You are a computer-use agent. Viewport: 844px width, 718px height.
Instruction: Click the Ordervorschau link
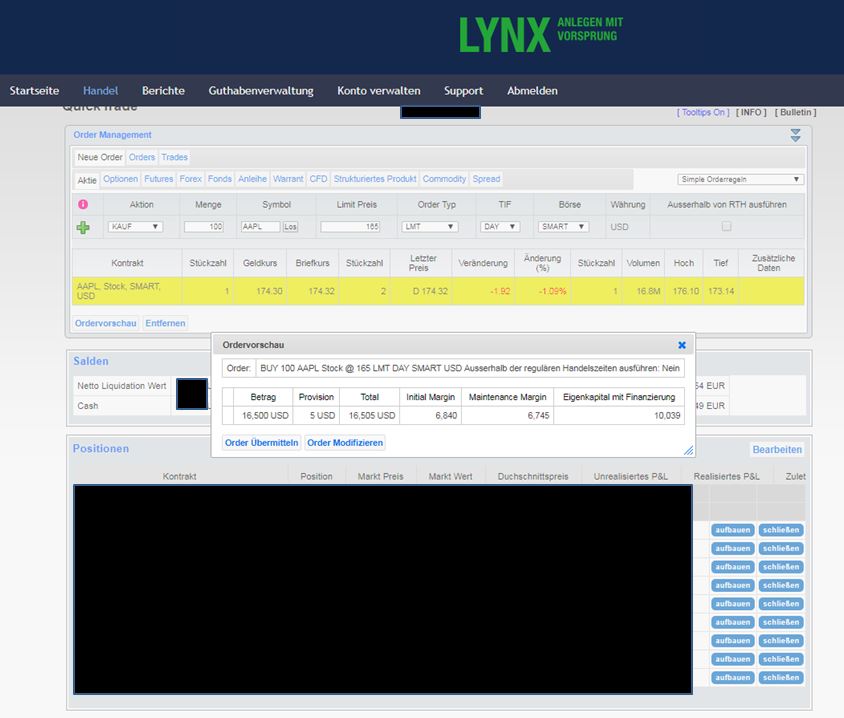106,323
